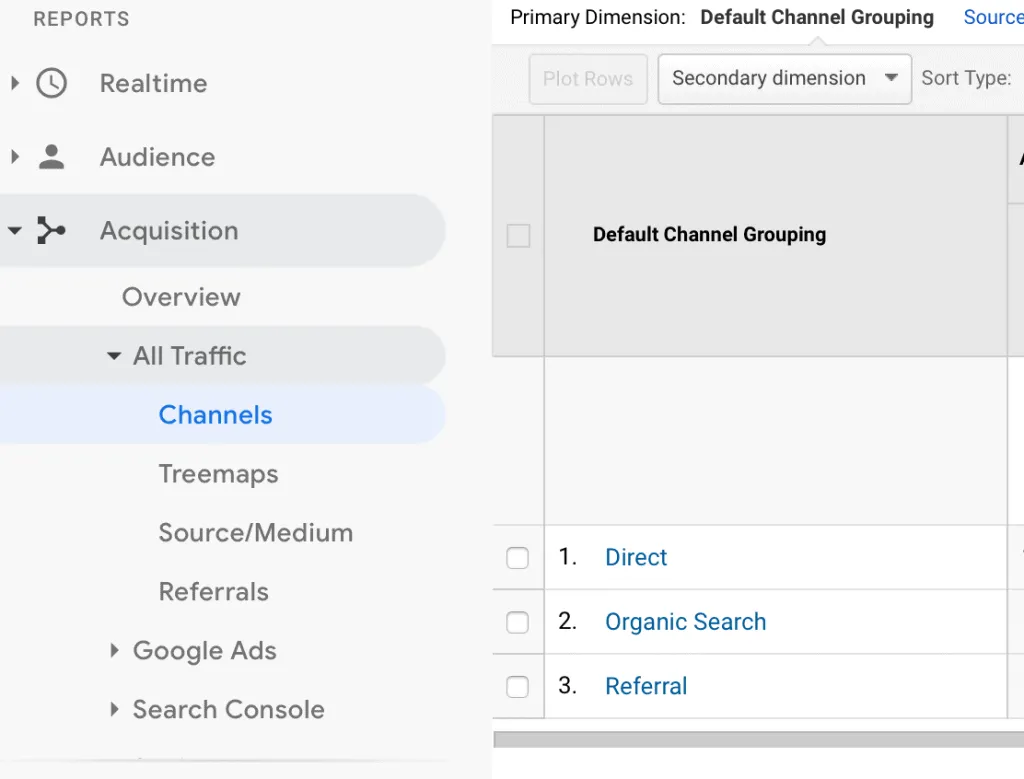The height and width of the screenshot is (779, 1024).
Task: Go to the Source/Medium report
Action: [x=255, y=533]
